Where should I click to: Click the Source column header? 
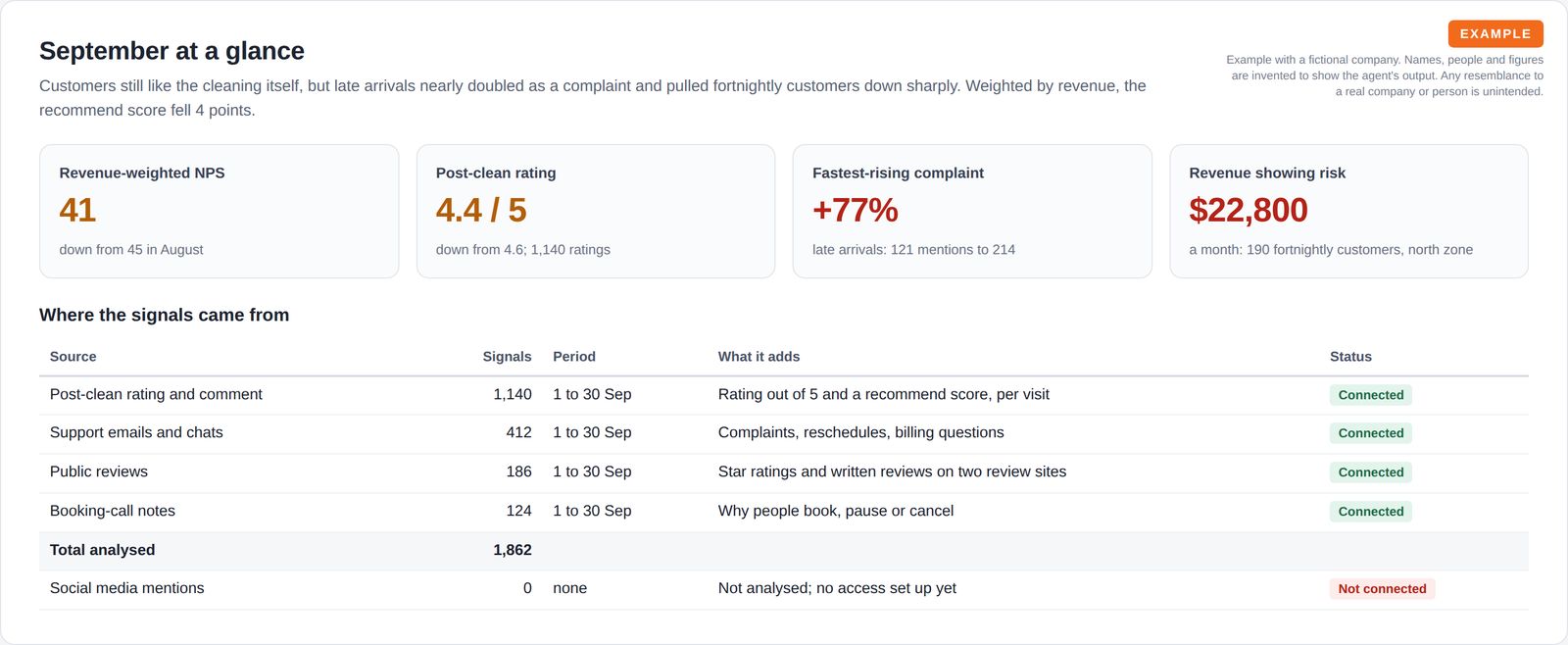click(73, 357)
